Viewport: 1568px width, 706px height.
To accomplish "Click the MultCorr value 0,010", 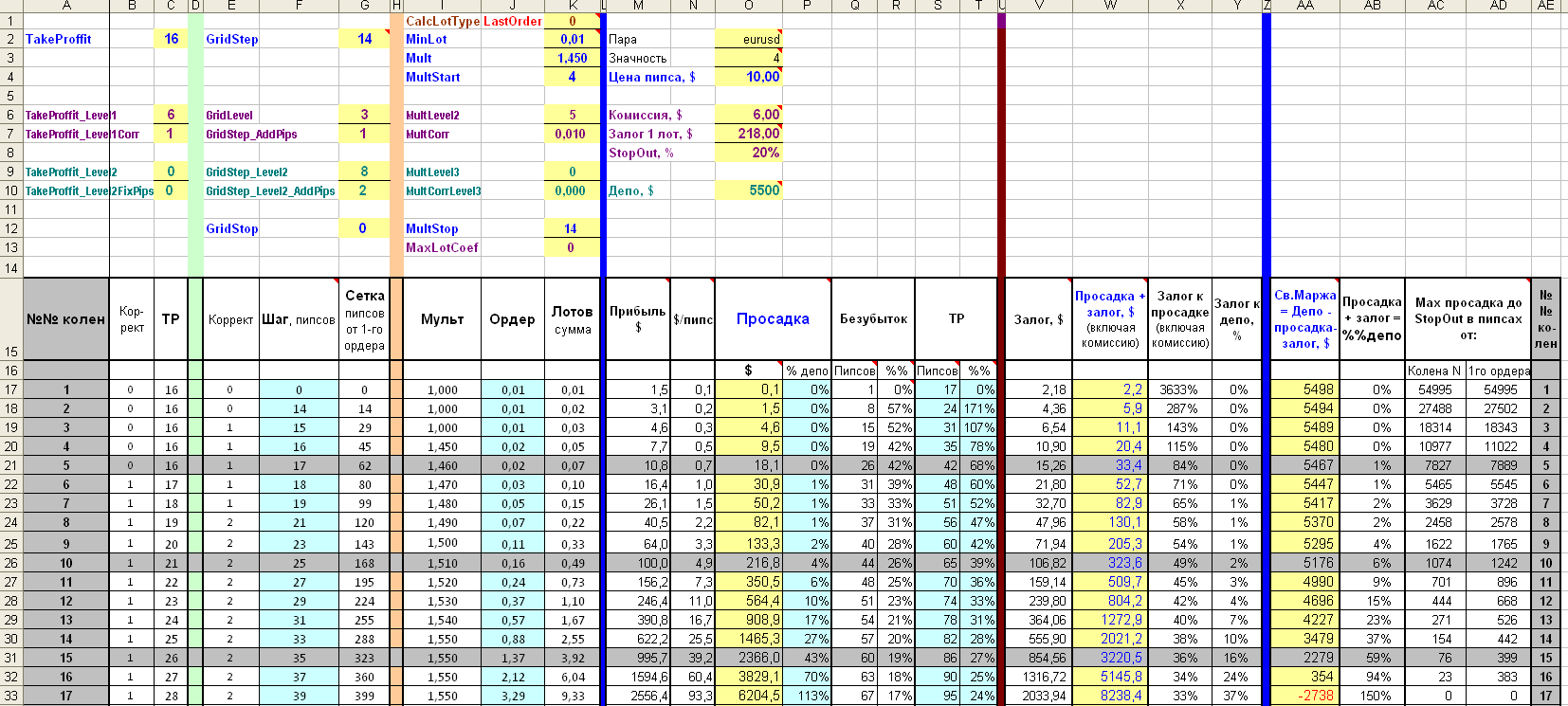I will [573, 134].
